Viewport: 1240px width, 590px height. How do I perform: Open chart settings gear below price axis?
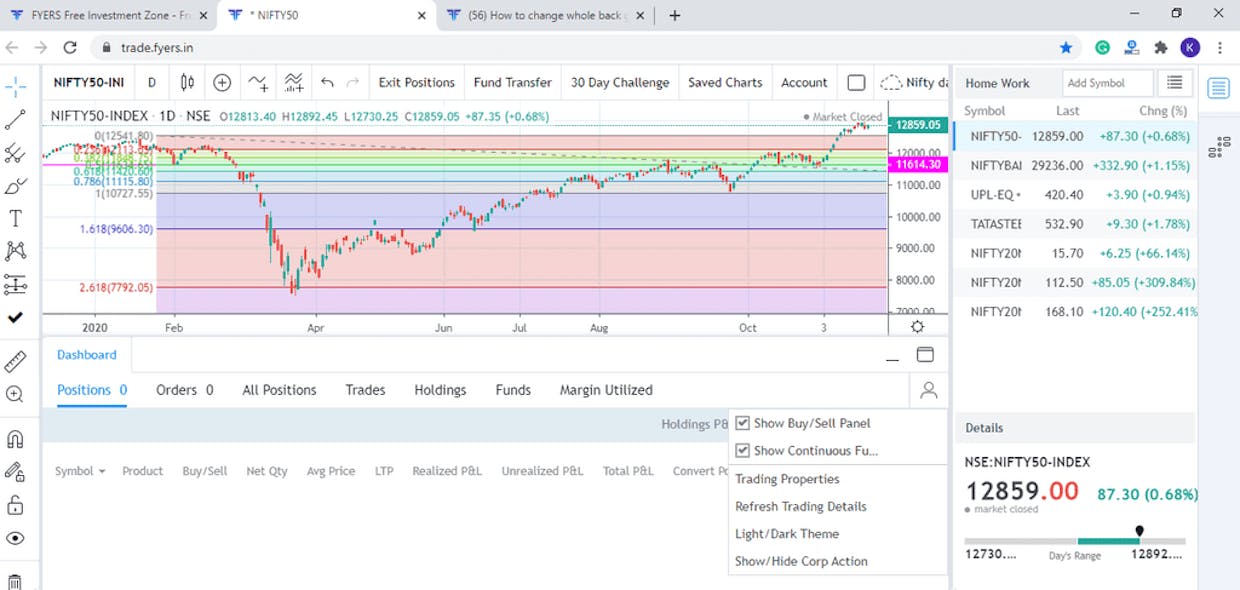click(917, 326)
